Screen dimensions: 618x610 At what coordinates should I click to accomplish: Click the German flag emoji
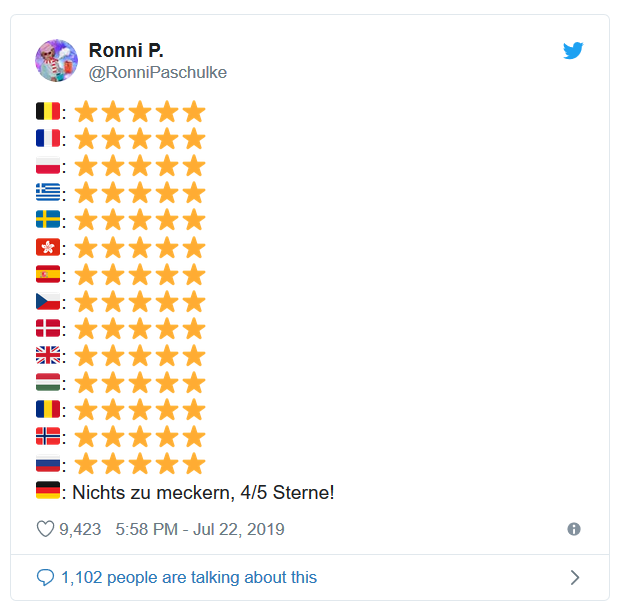click(47, 490)
